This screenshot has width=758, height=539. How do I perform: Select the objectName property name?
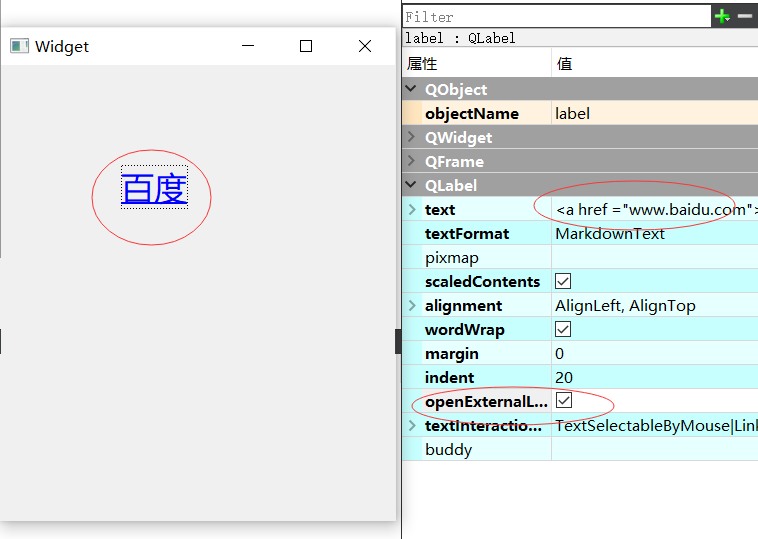click(472, 114)
